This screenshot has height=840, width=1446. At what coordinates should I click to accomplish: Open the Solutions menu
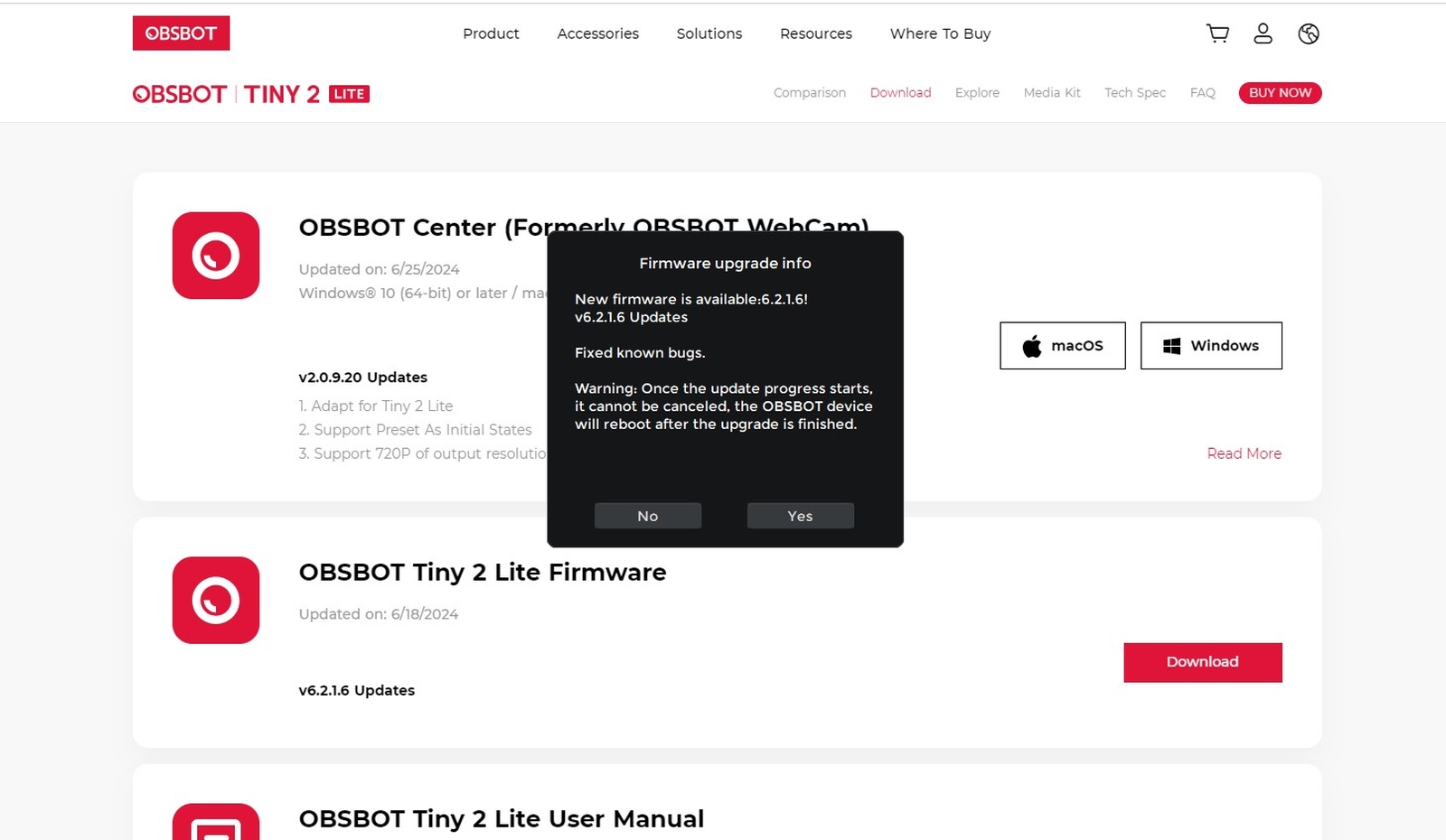pos(709,33)
